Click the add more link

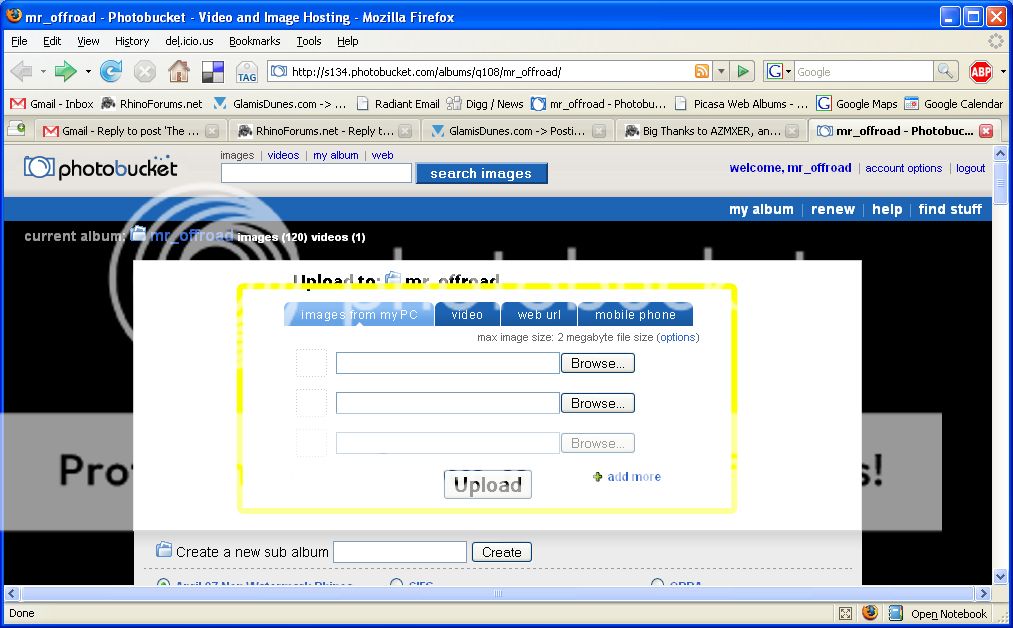tap(633, 477)
